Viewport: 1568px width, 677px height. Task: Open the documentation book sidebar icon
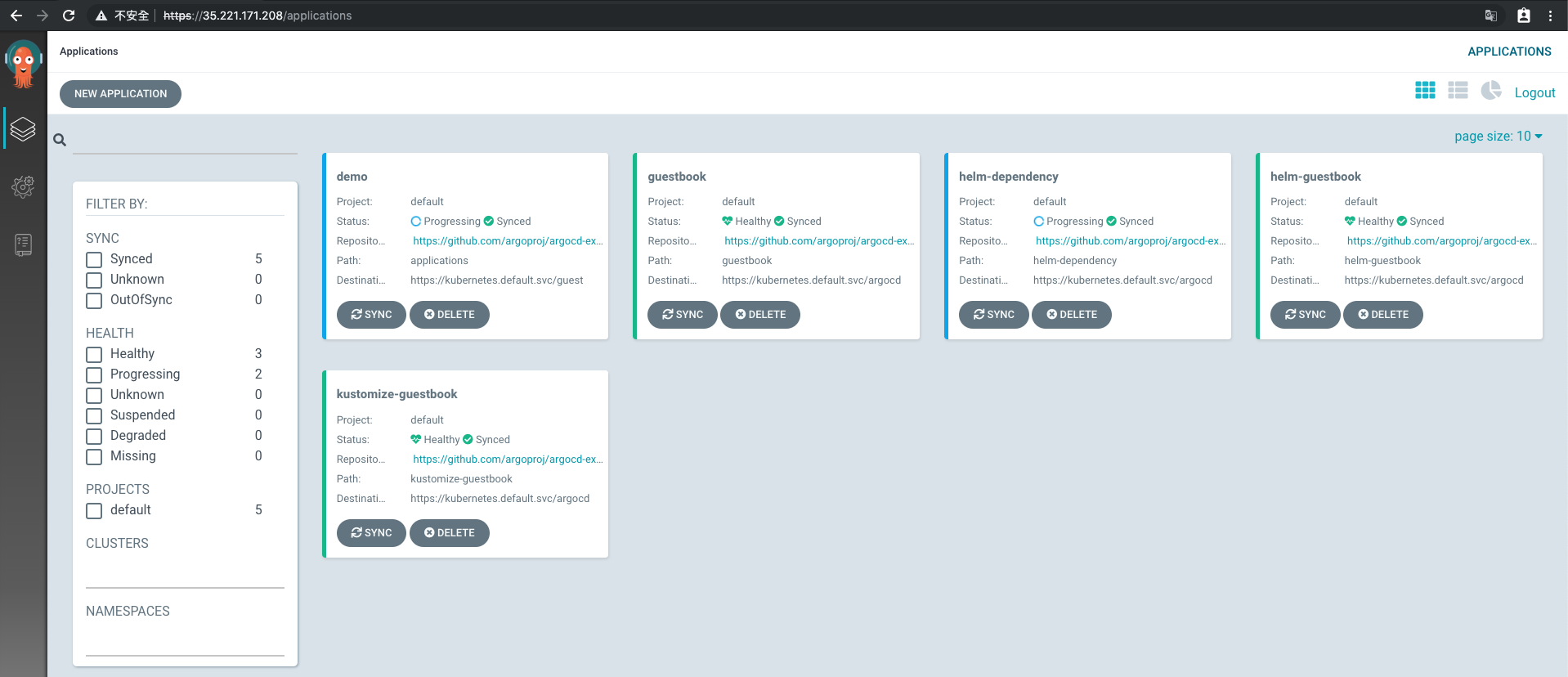coord(23,244)
